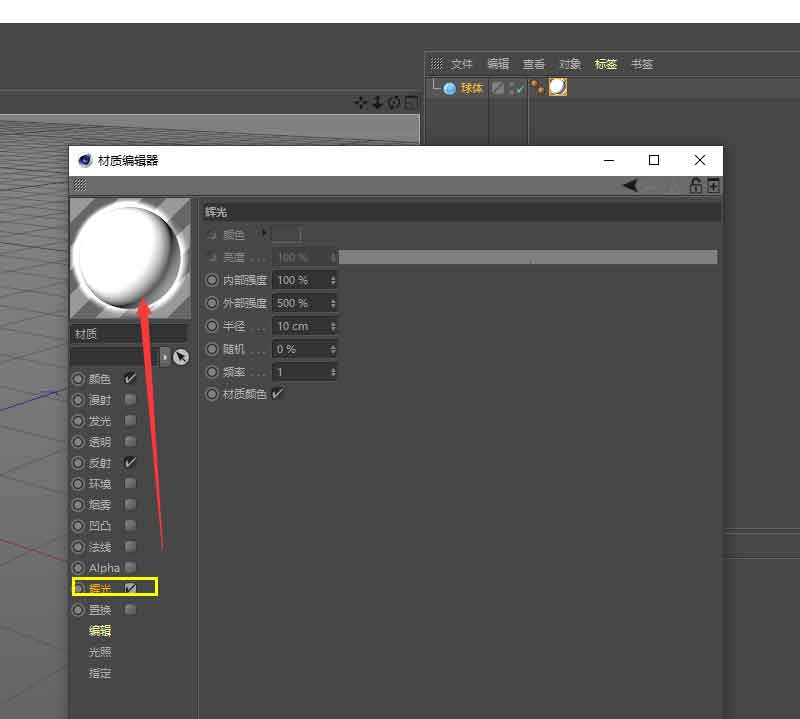The height and width of the screenshot is (719, 800).
Task: Click the back navigation arrow in the material editor
Action: (630, 186)
